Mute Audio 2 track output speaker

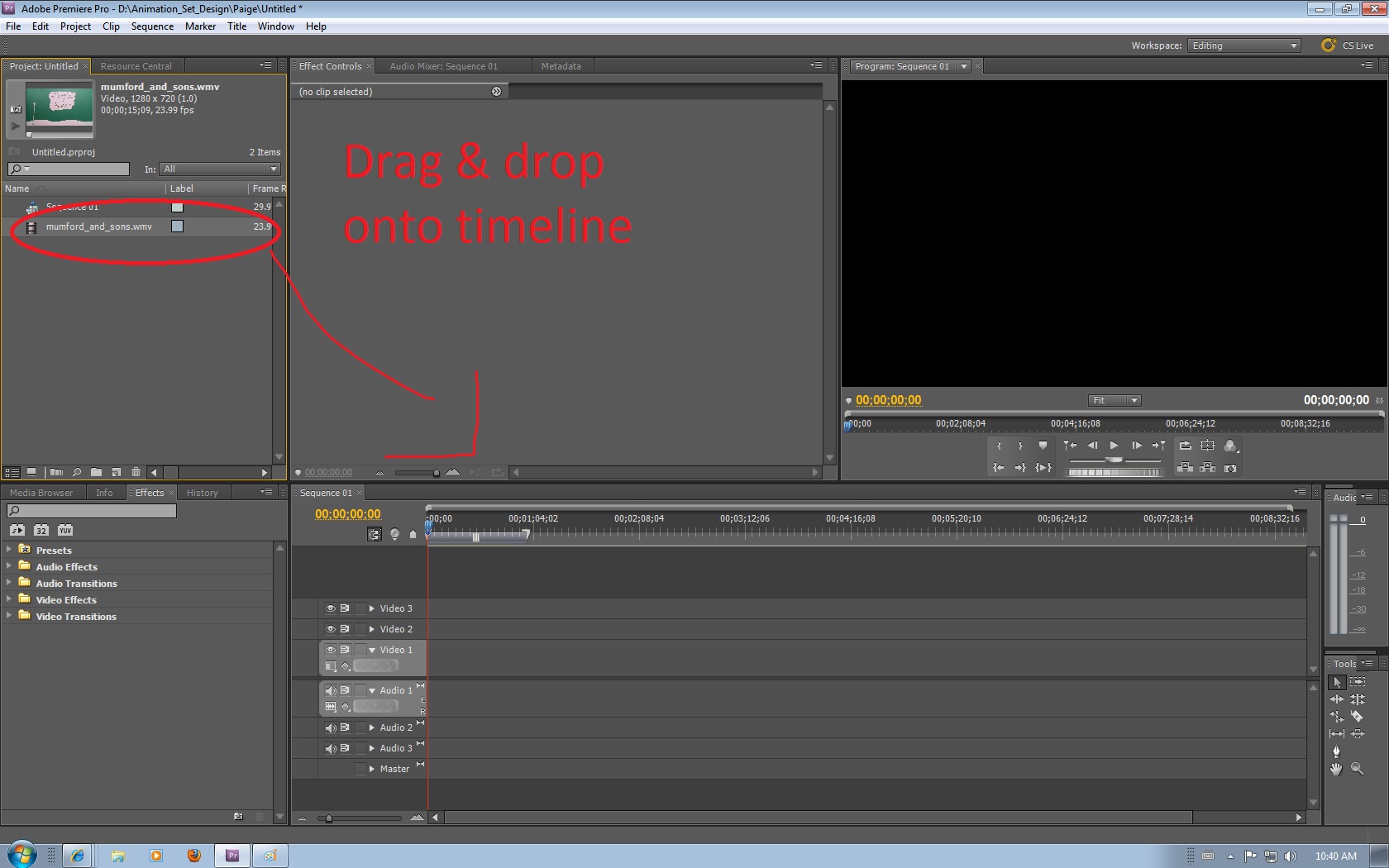[330, 727]
